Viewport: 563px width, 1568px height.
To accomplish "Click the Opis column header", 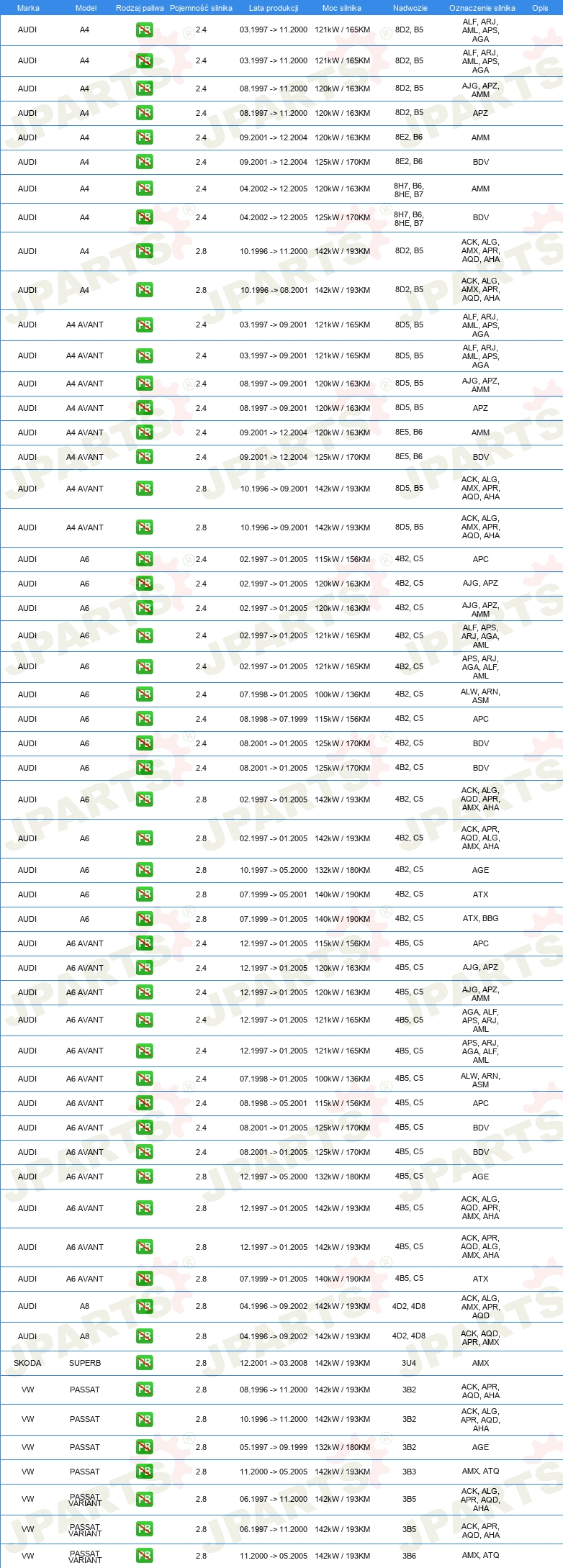I will click(540, 8).
